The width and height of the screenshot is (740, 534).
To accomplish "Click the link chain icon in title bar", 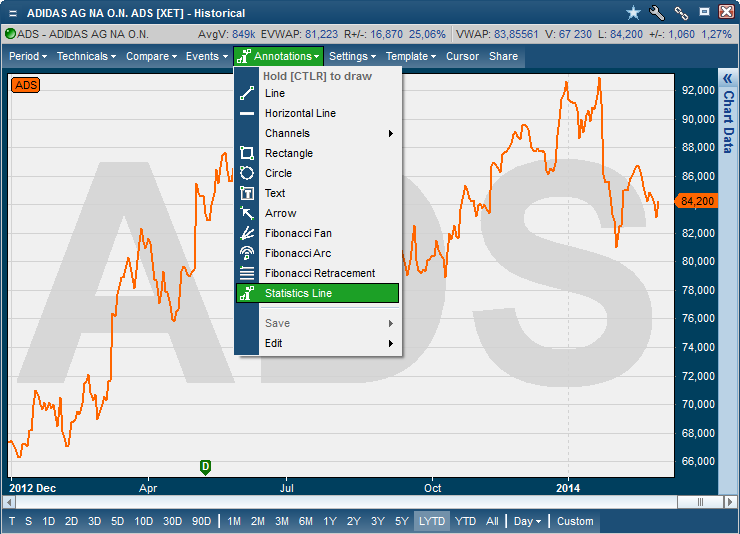I will pos(681,13).
